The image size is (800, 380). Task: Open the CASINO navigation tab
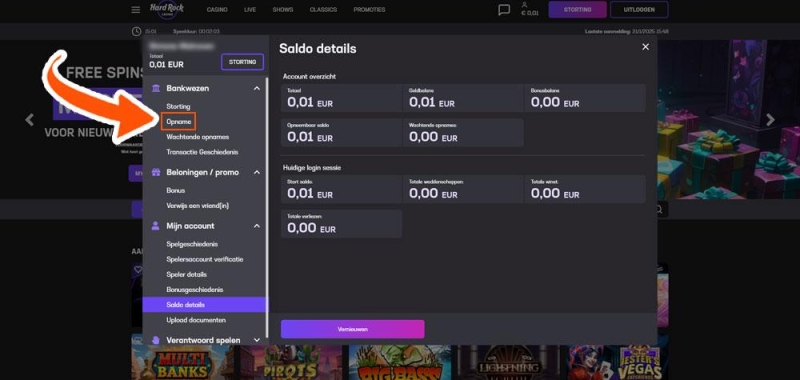[217, 10]
